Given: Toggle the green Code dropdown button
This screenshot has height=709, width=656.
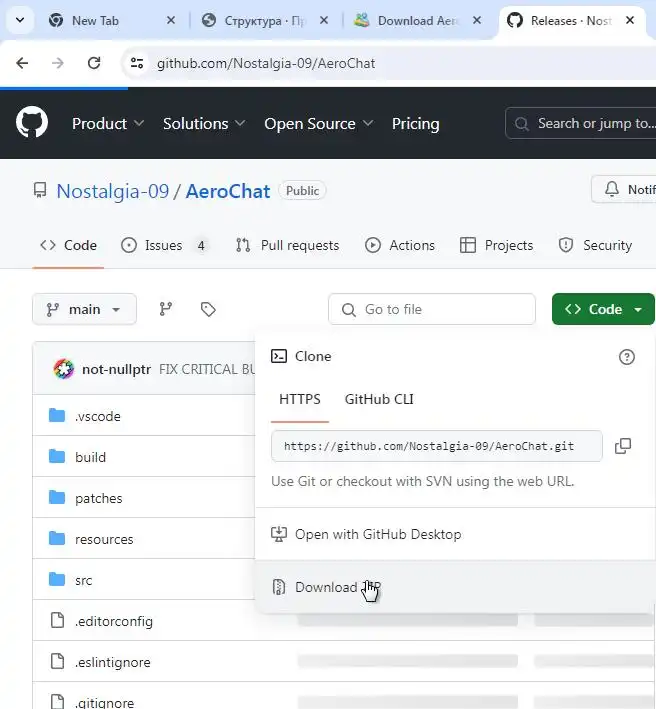Looking at the screenshot, I should (603, 309).
